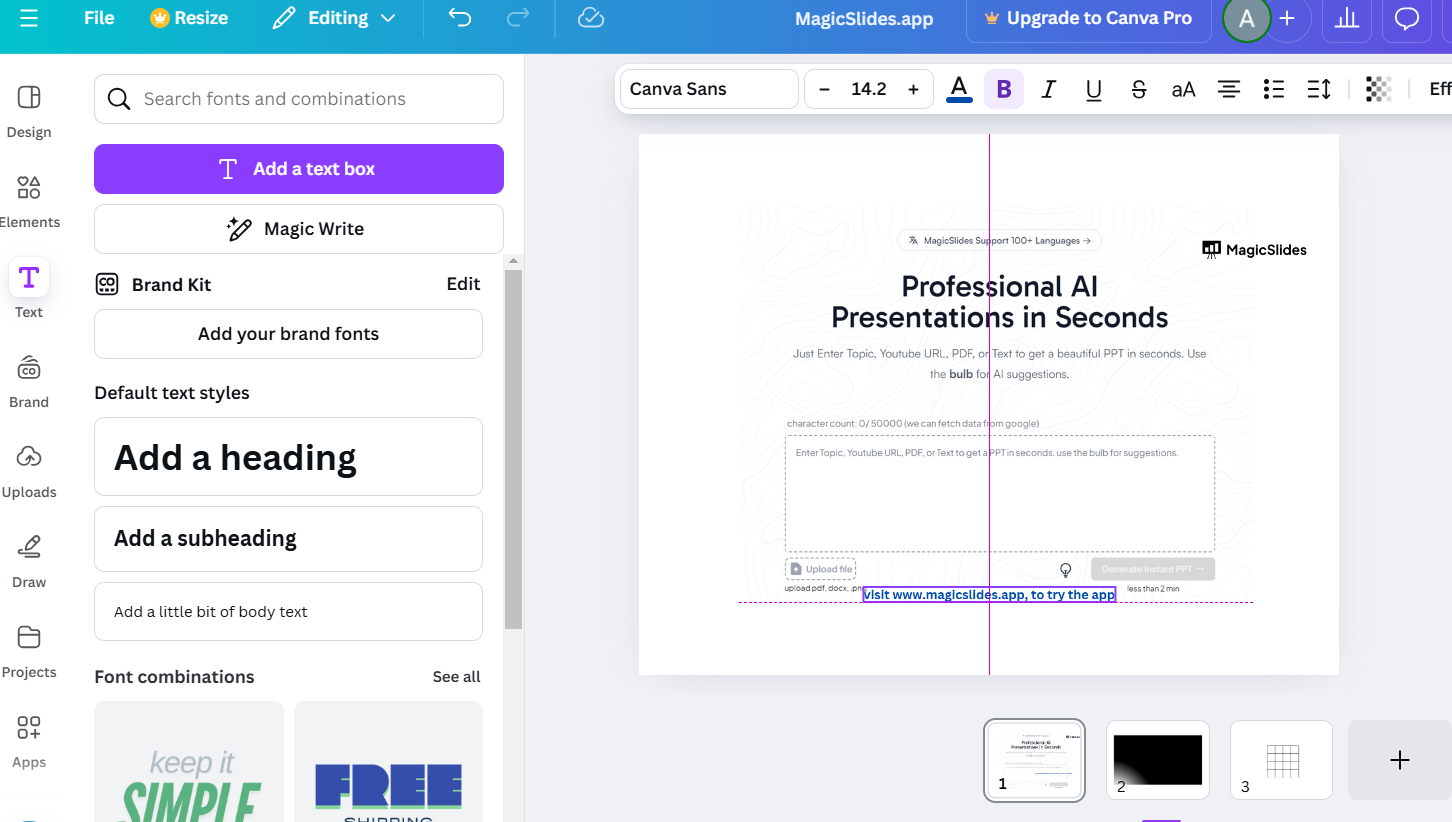Select page 2 thumbnail

tap(1158, 760)
